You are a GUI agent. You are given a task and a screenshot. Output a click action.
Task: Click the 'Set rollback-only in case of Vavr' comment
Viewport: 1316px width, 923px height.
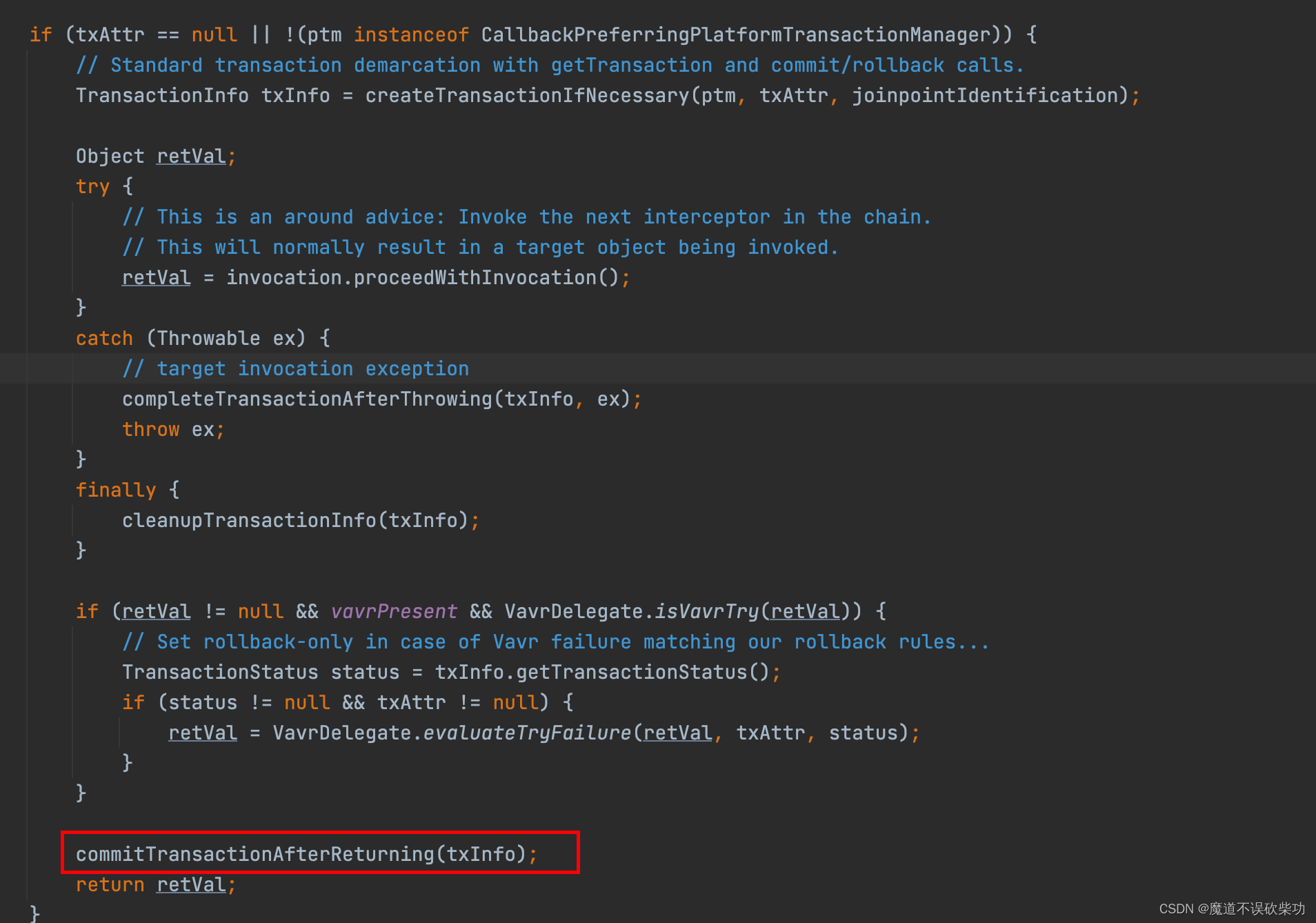pyautogui.click(x=555, y=642)
